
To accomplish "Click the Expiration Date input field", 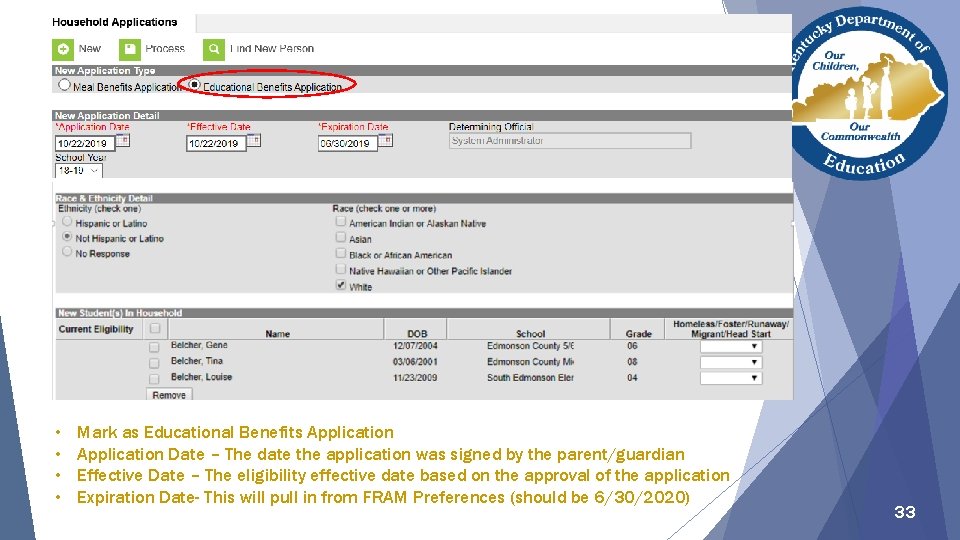I will tap(348, 144).
